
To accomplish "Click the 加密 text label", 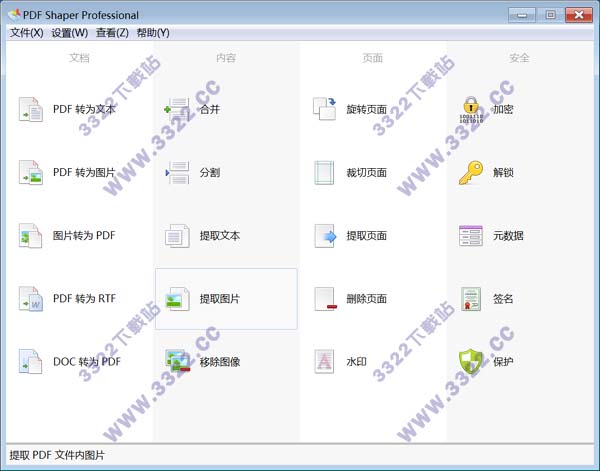I will (503, 109).
